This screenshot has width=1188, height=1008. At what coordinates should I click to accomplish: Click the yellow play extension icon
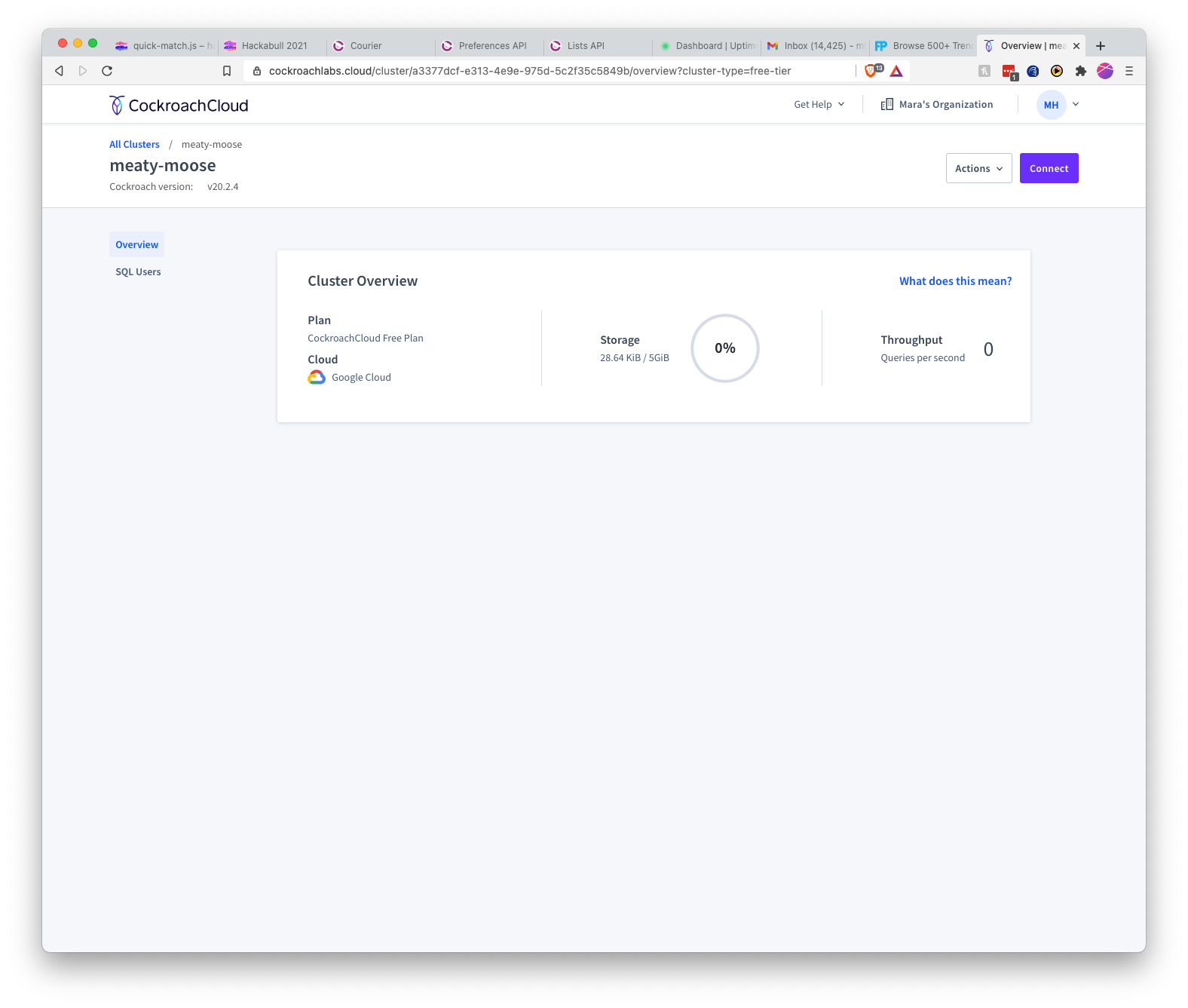[1057, 71]
